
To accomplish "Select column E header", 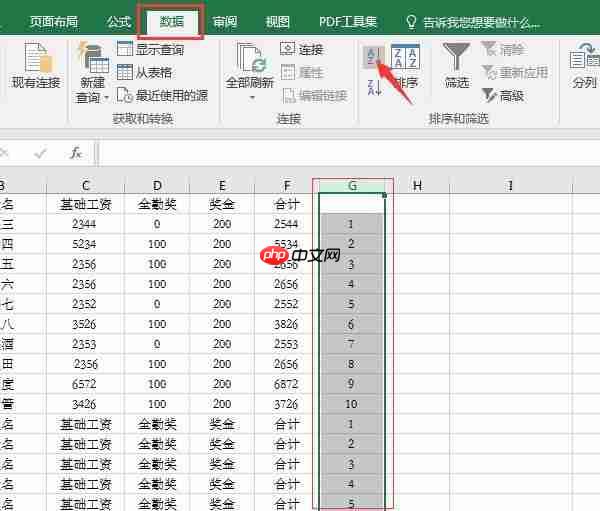I will pyautogui.click(x=222, y=186).
